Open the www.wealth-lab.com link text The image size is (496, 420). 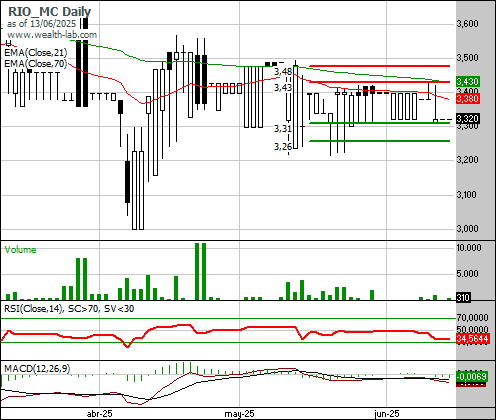(52, 35)
